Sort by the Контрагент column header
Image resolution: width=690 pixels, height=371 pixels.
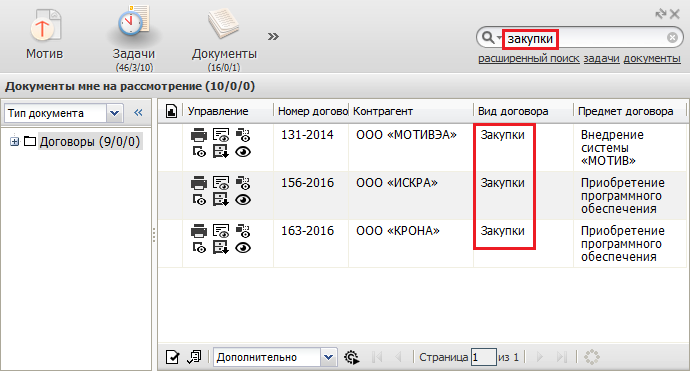click(x=383, y=111)
